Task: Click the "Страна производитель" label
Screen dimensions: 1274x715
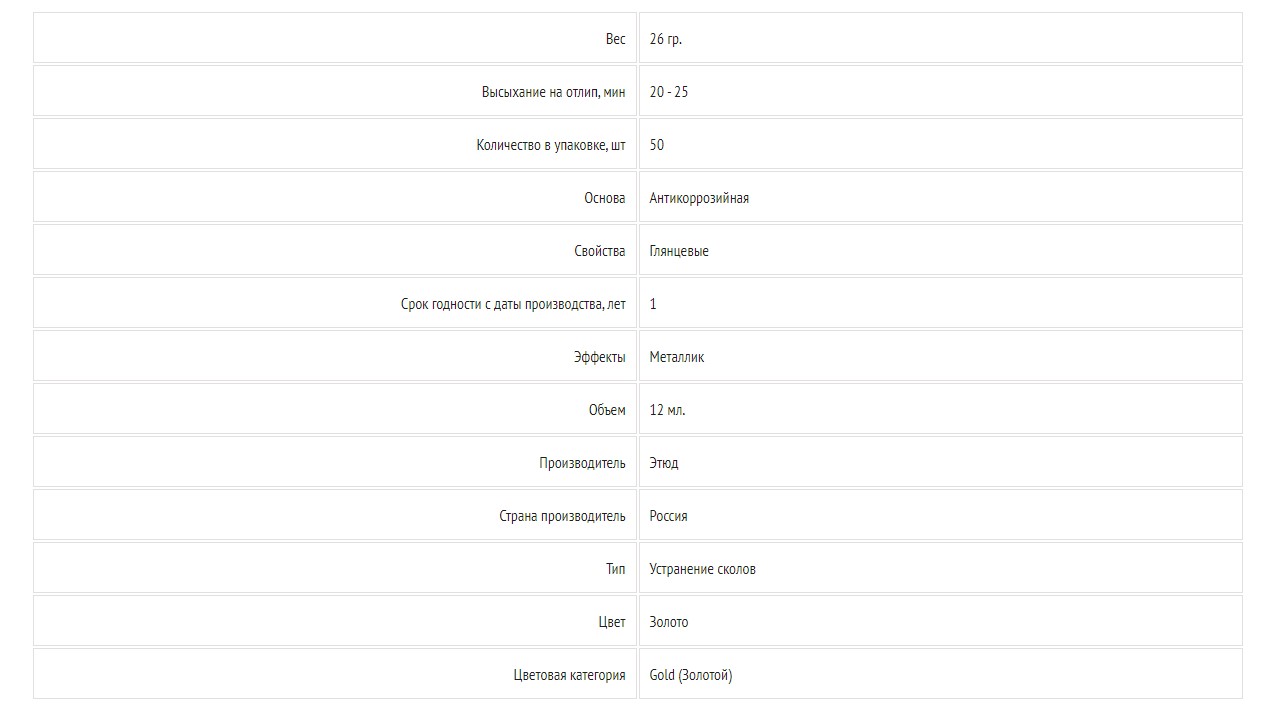Action: (x=562, y=516)
